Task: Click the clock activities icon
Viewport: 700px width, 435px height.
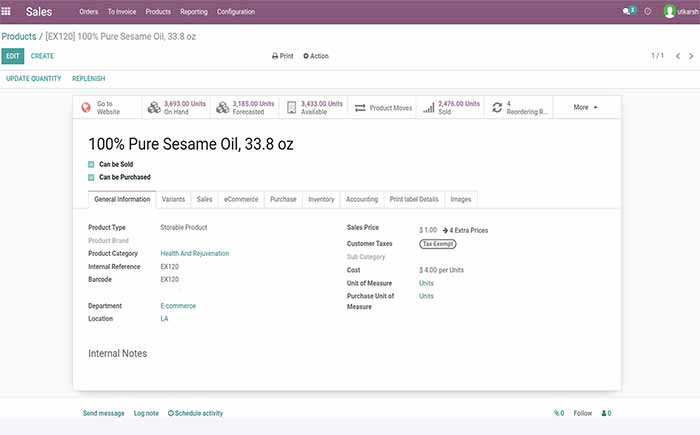Action: click(648, 12)
